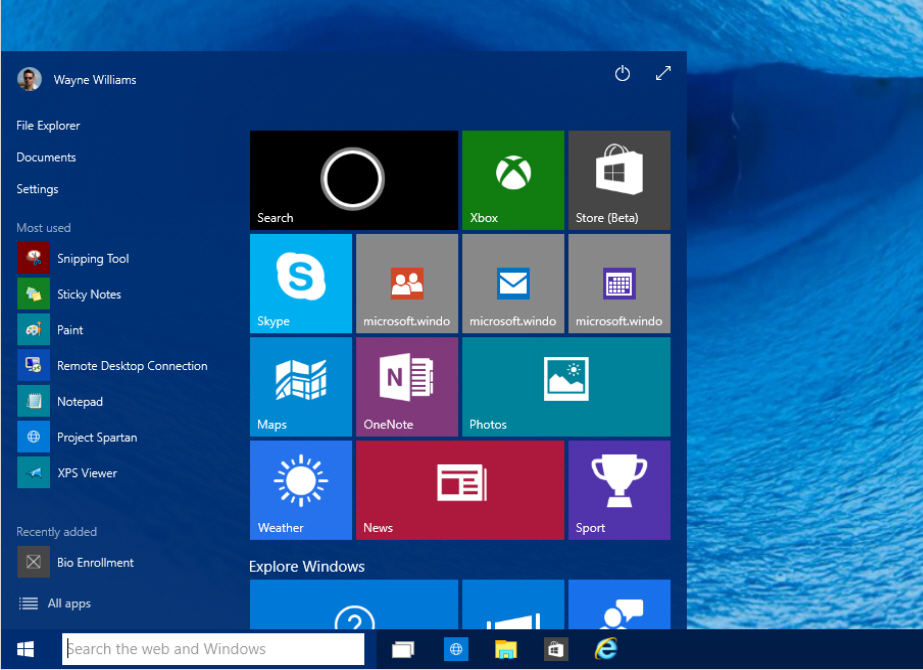
Task: Show All apps list
Action: (x=54, y=603)
